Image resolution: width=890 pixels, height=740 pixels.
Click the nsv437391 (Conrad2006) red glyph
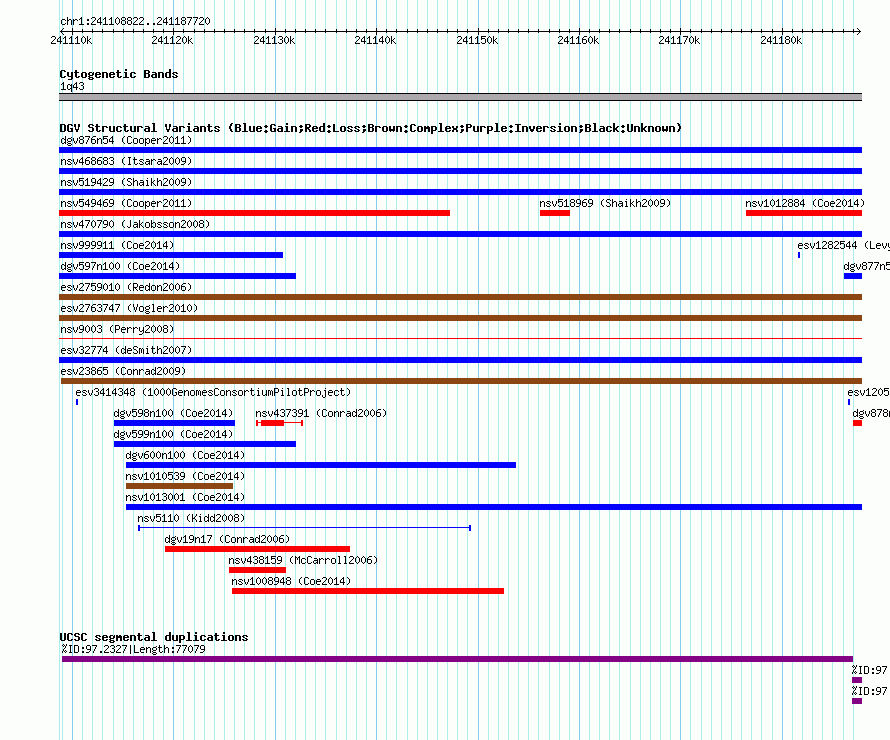(279, 423)
